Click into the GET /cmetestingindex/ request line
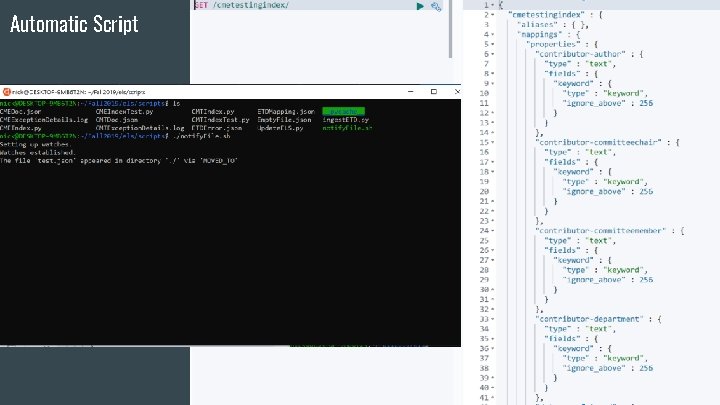The width and height of the screenshot is (720, 405). click(x=242, y=6)
